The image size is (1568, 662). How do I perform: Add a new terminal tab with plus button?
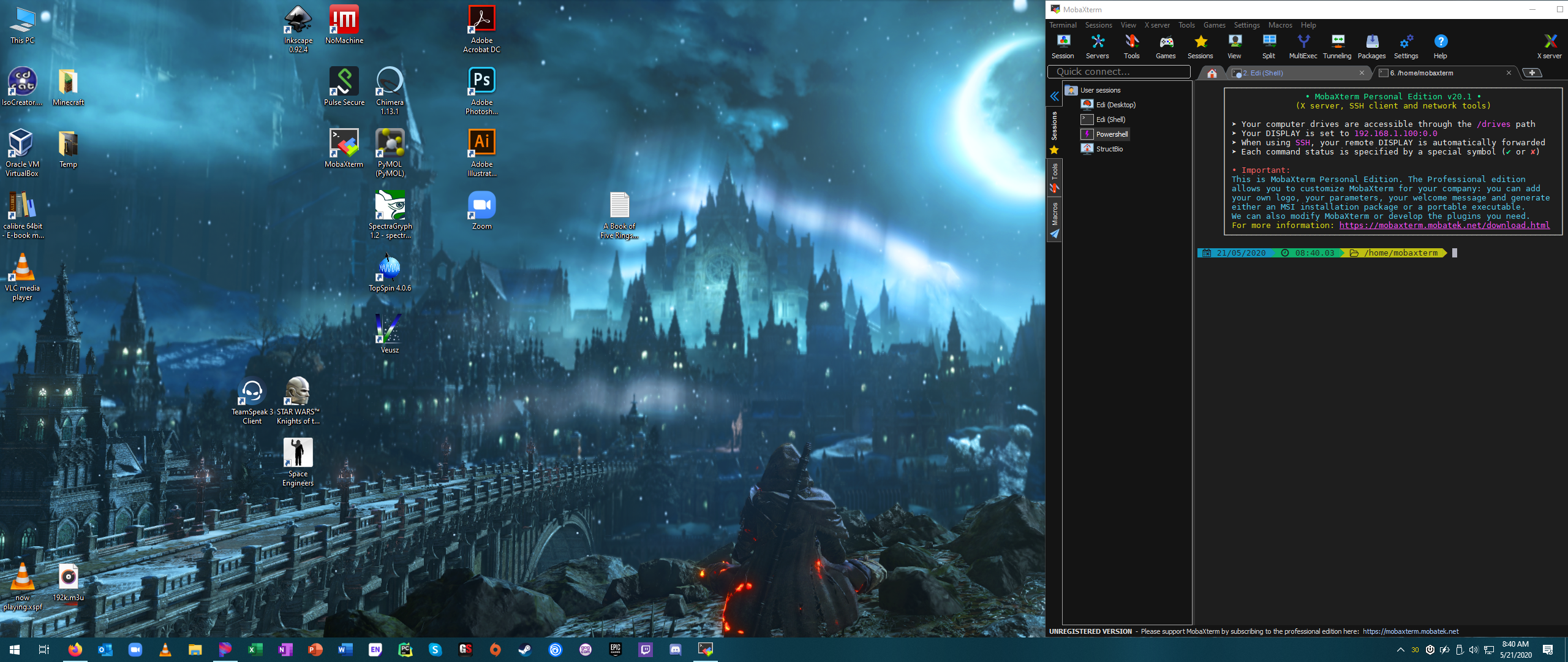coord(1532,73)
